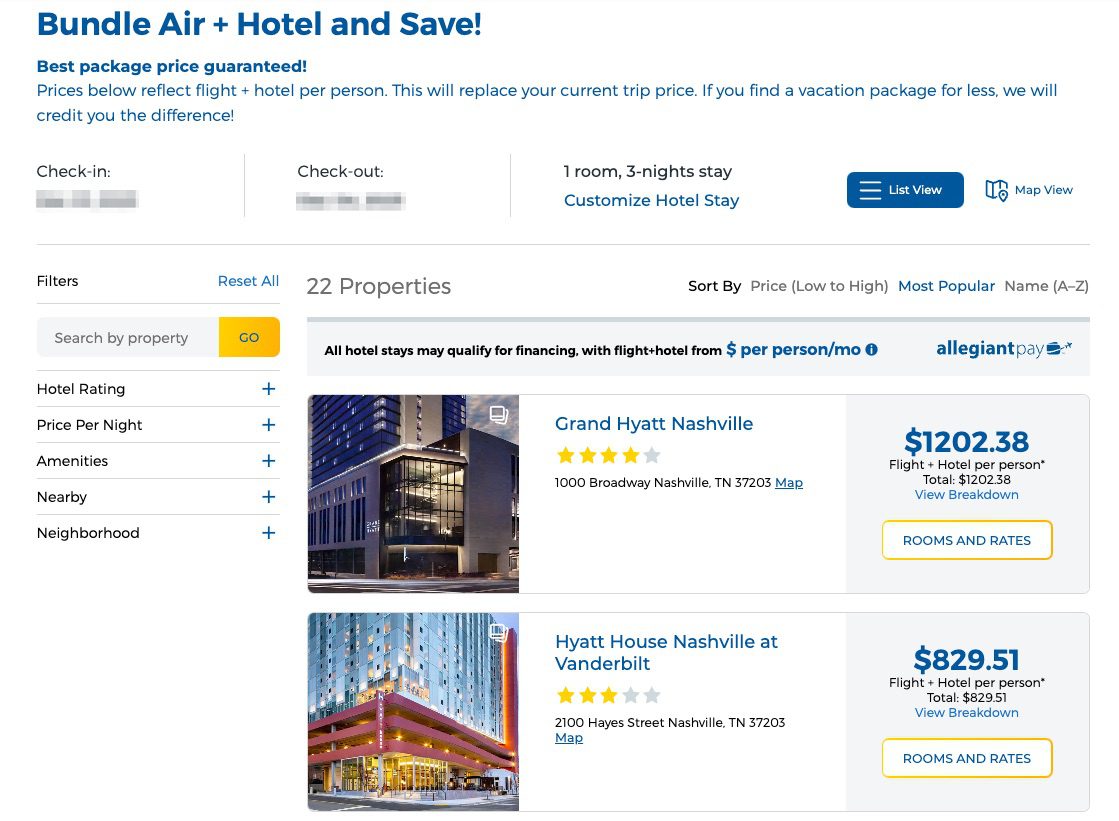Click the Search by property field
1119x821 pixels.
[127, 338]
